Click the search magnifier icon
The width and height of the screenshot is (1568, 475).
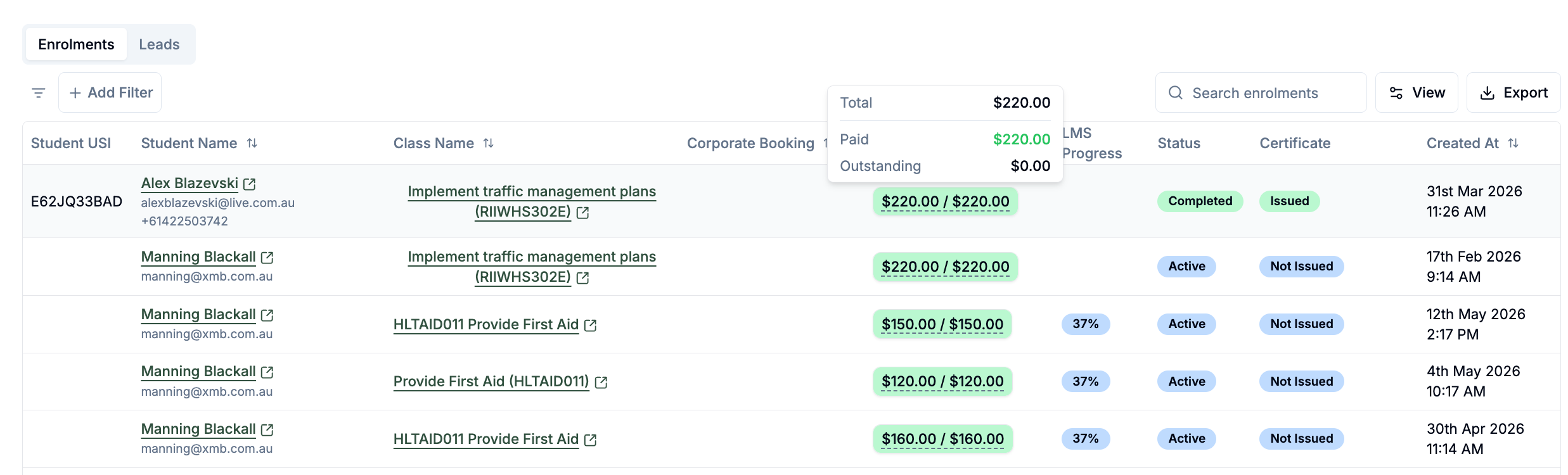point(1176,93)
